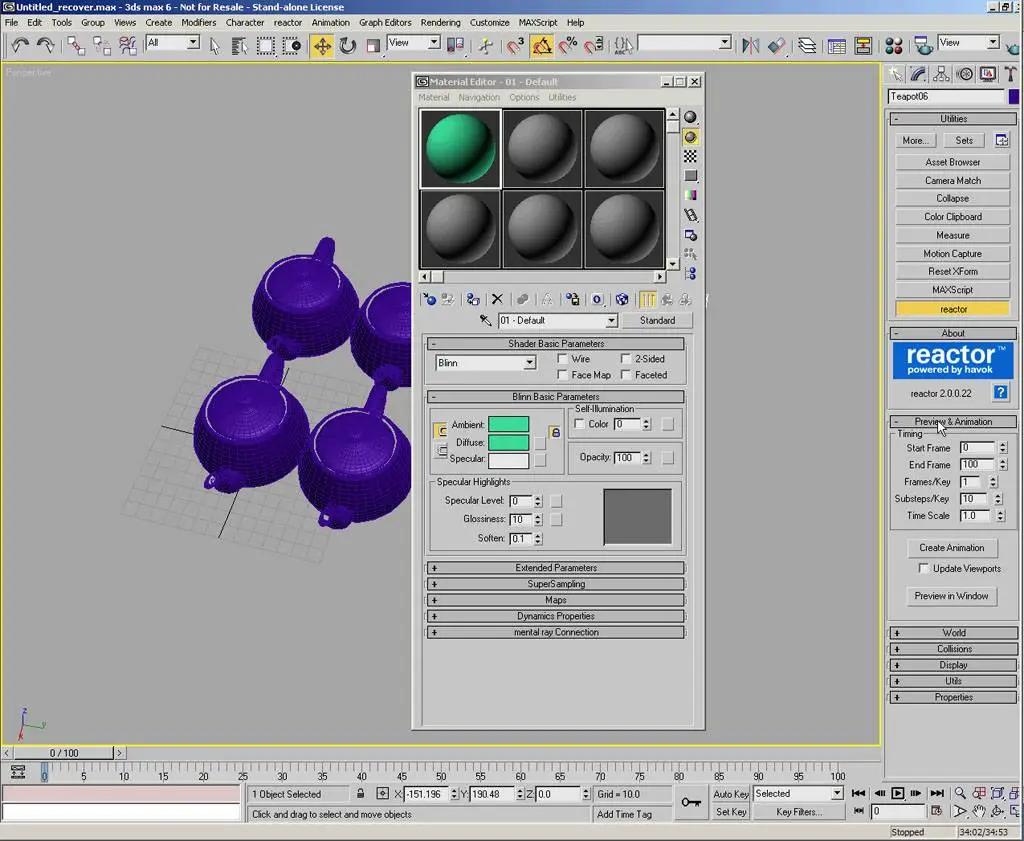This screenshot has width=1024, height=841.
Task: Click the Play Animation button
Action: (898, 793)
